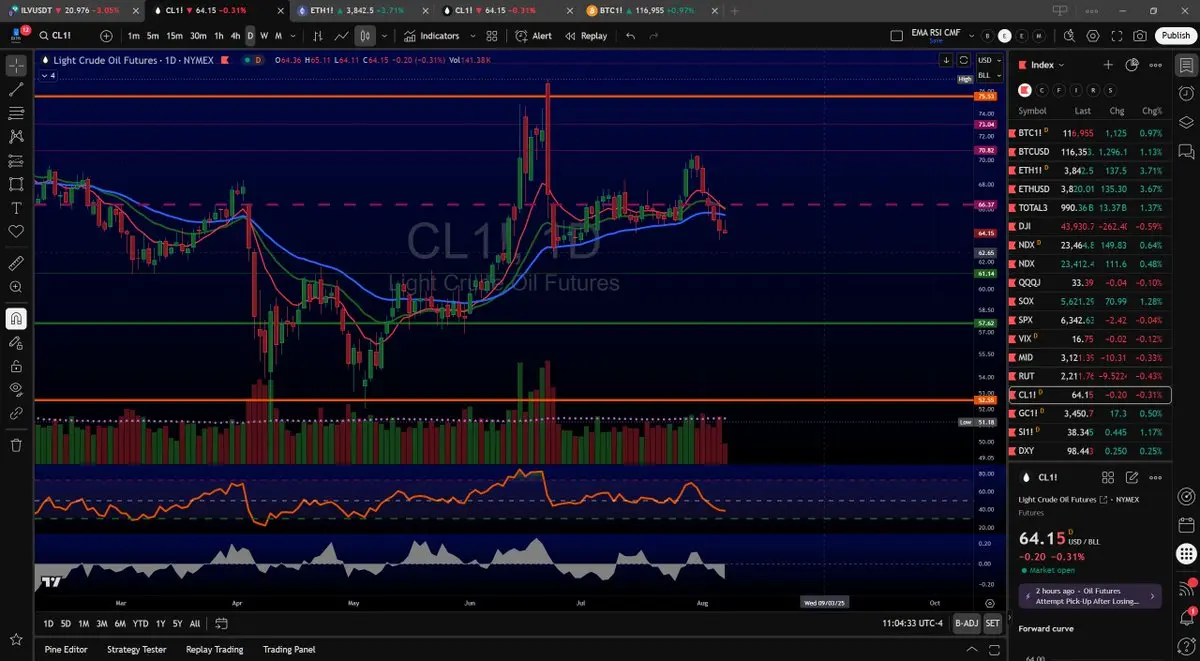The image size is (1200, 661).
Task: Select the ruler measure tool
Action: point(16,263)
